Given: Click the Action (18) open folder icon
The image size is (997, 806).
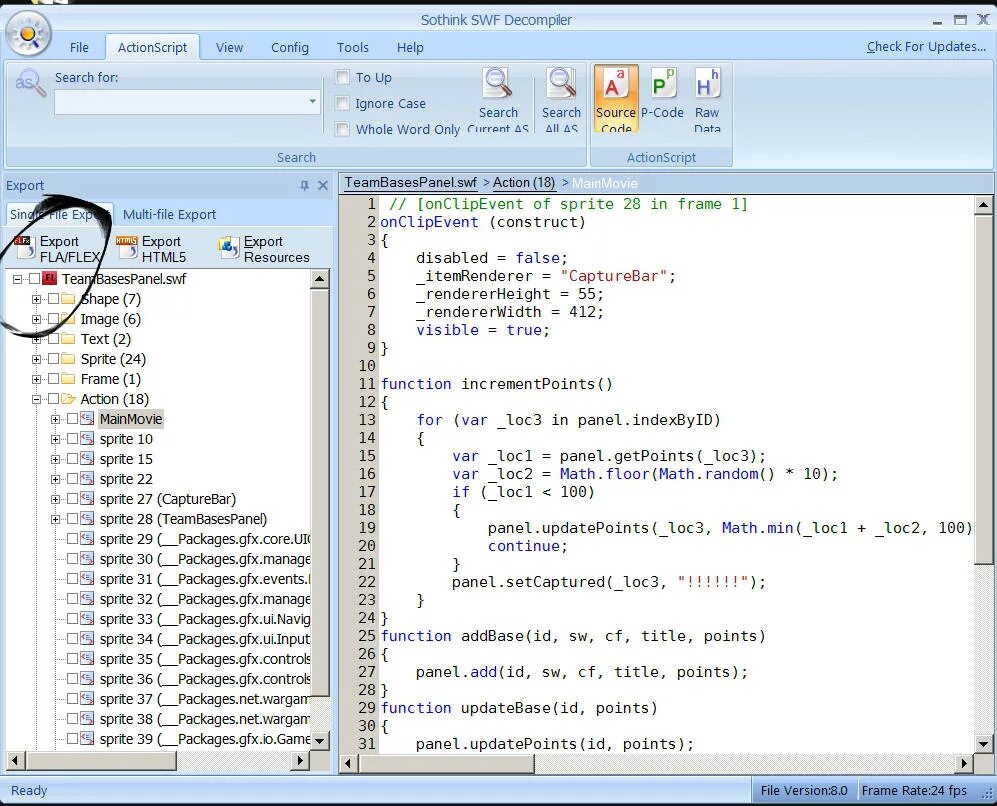Looking at the screenshot, I should pyautogui.click(x=69, y=399).
